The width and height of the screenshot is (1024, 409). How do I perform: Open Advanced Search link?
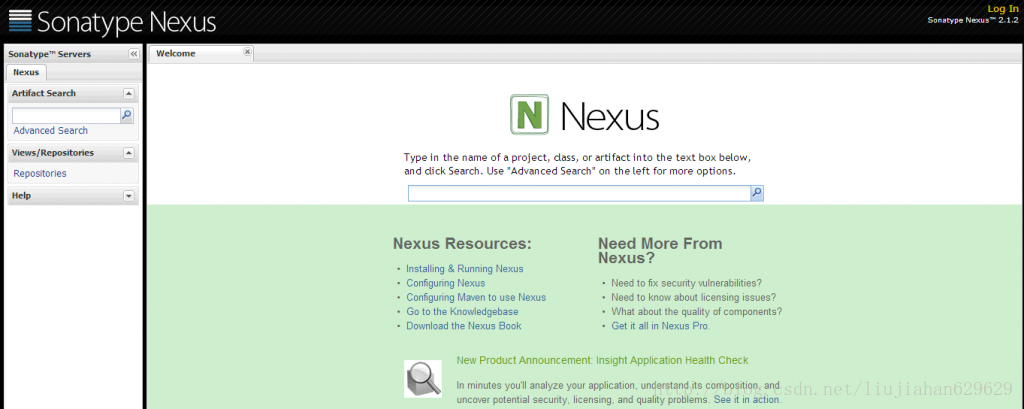50,131
